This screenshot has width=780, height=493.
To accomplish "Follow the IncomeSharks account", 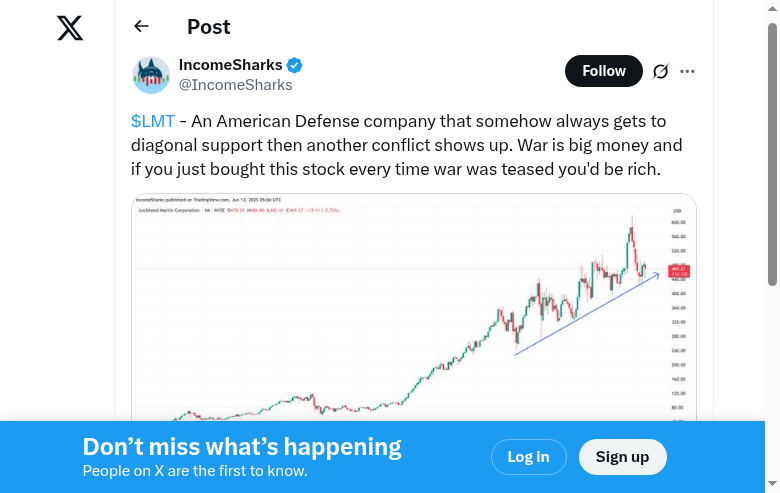I will pos(603,71).
